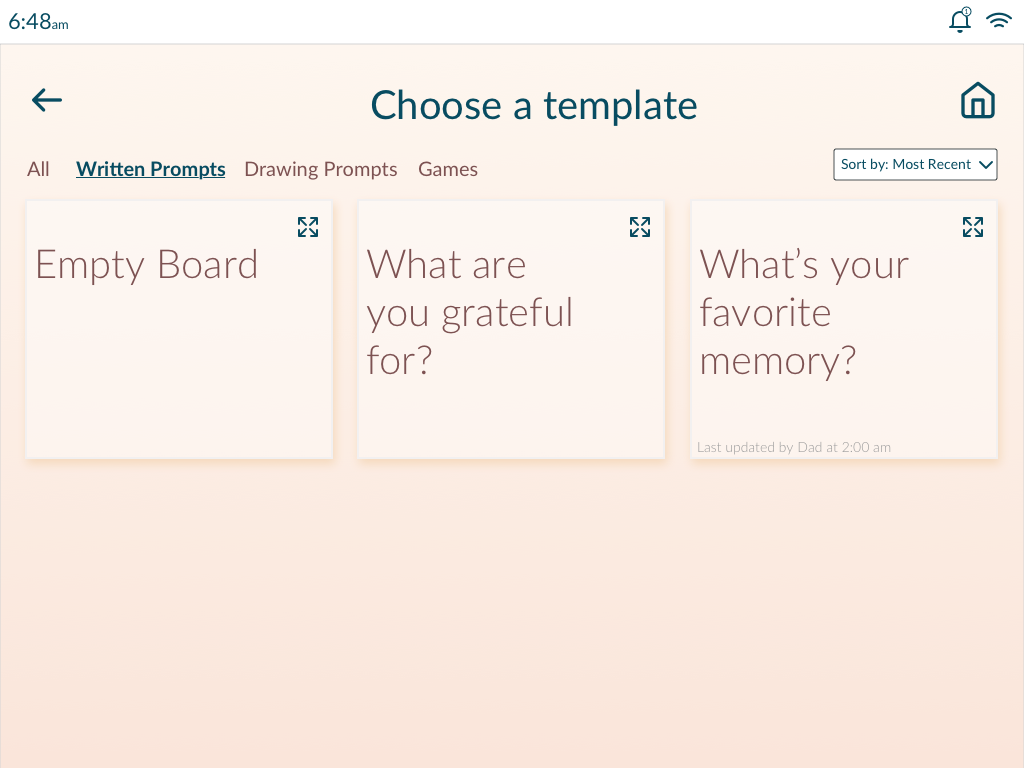The image size is (1024, 768).
Task: Click Last updated by Dad text
Action: tap(793, 447)
